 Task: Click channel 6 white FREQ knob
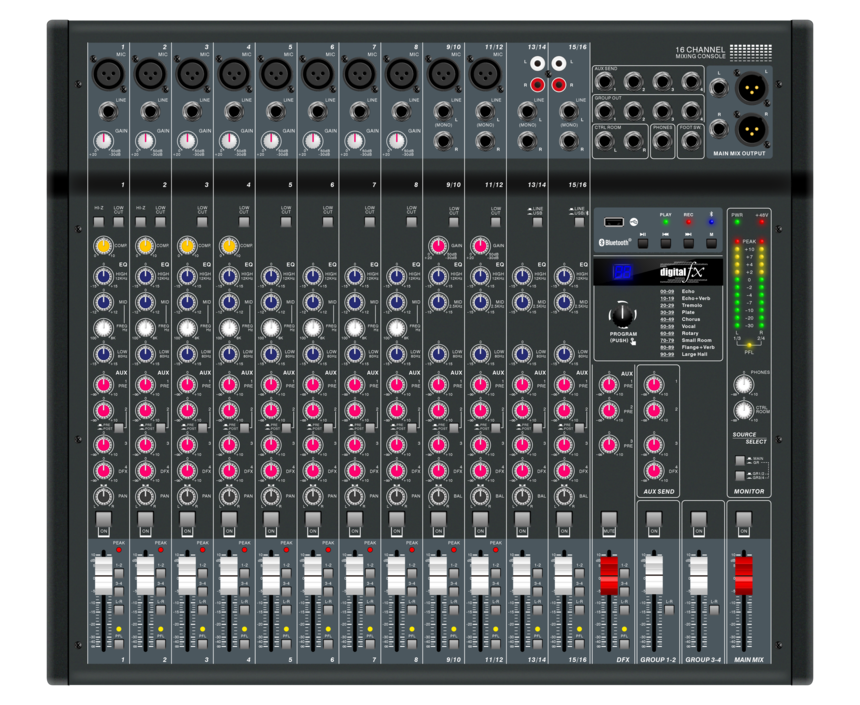(313, 328)
